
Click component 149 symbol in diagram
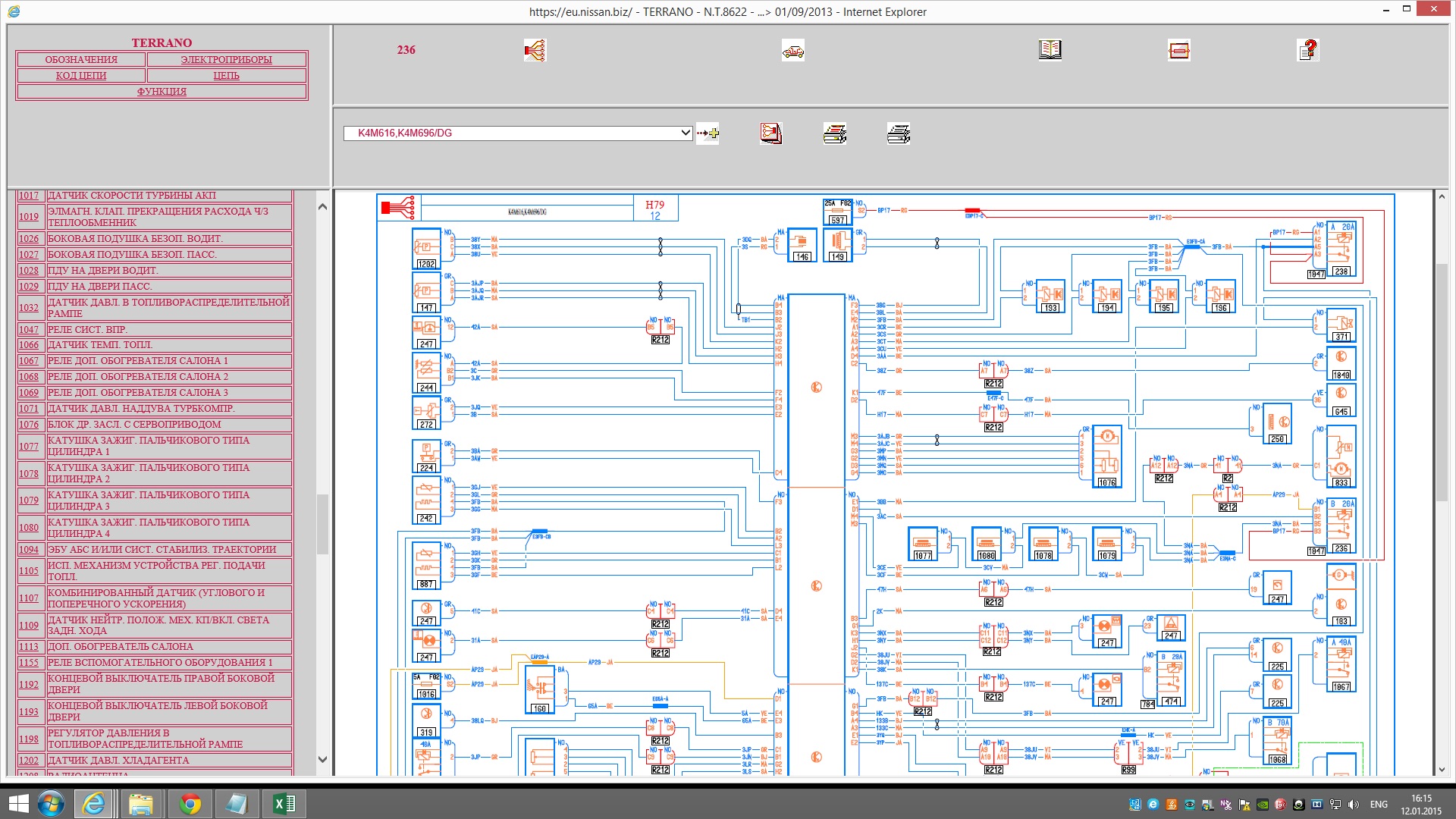(838, 246)
